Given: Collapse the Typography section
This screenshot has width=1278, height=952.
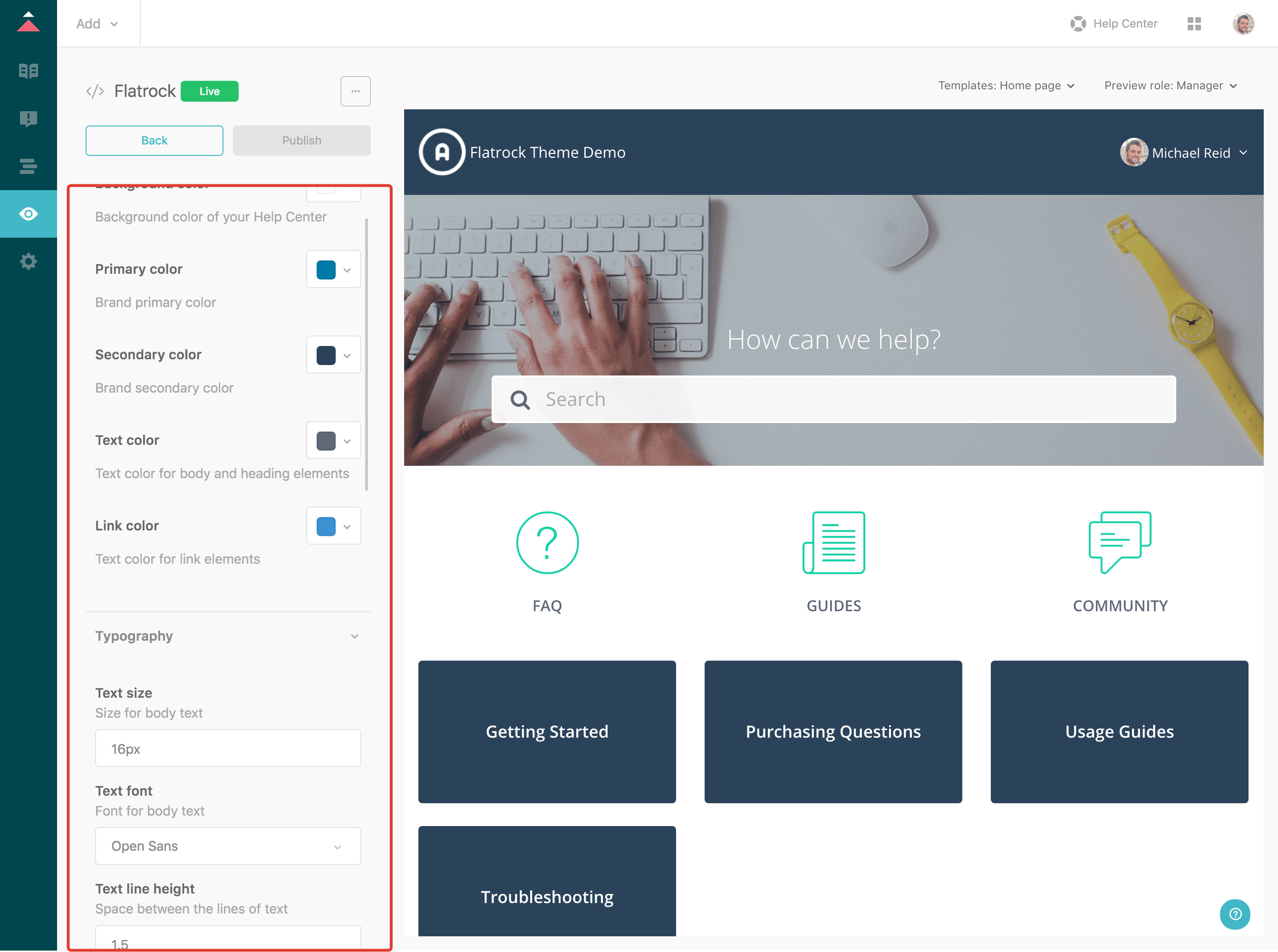Looking at the screenshot, I should pyautogui.click(x=355, y=636).
